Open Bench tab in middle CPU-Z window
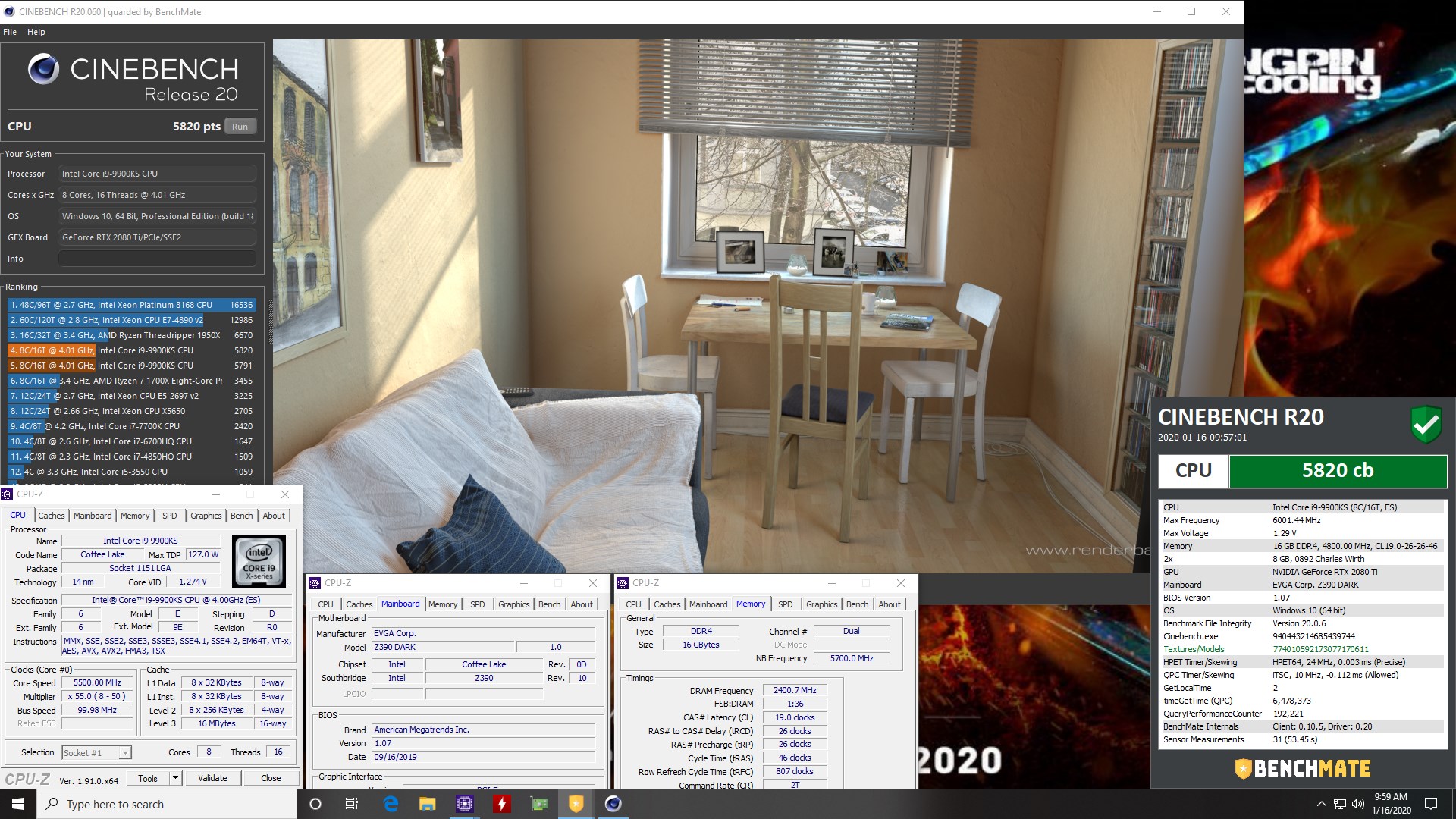Screen dimensions: 1456x819 (x=550, y=604)
